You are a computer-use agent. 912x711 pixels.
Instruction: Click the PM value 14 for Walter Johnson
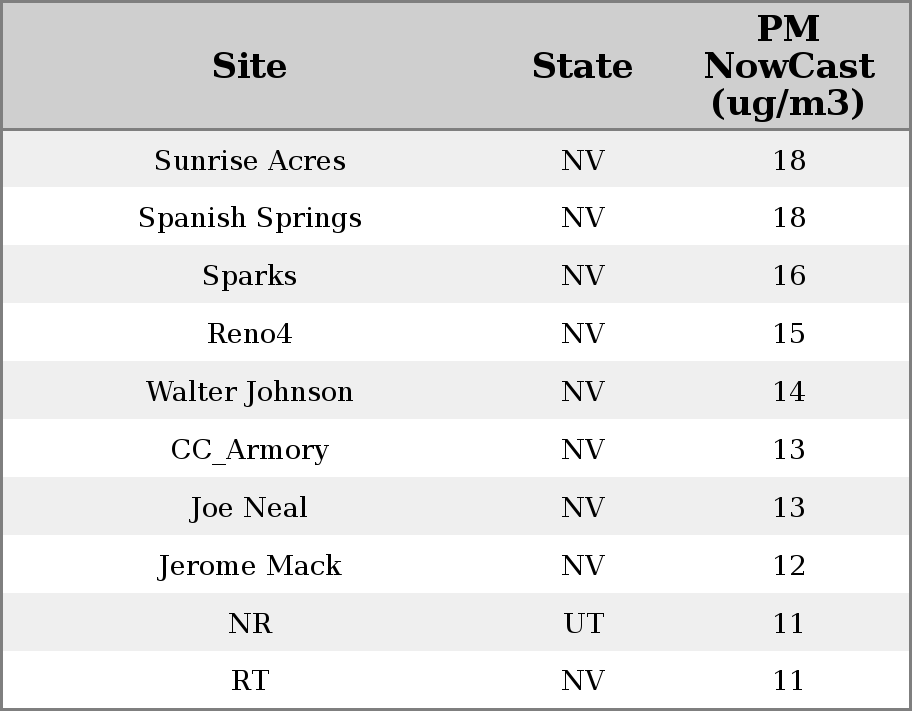[789, 392]
